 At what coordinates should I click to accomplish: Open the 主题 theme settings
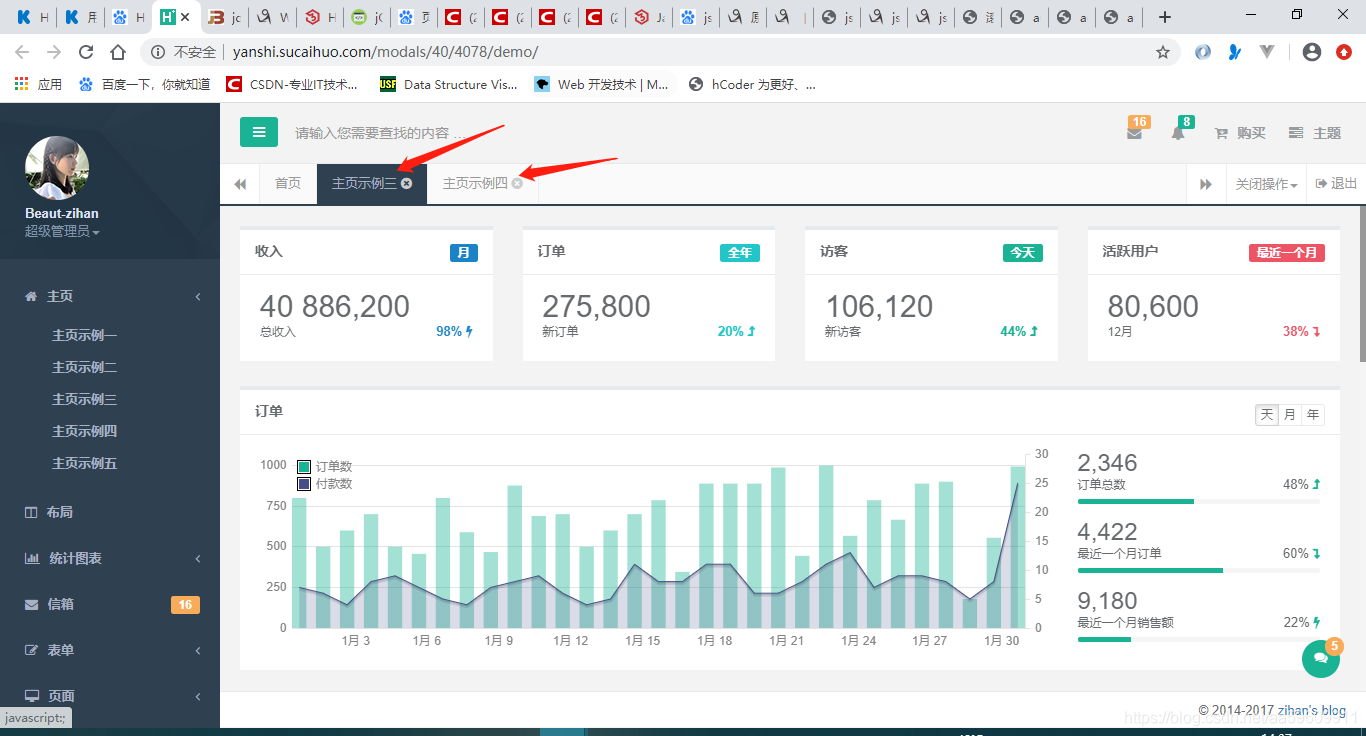click(x=1315, y=133)
